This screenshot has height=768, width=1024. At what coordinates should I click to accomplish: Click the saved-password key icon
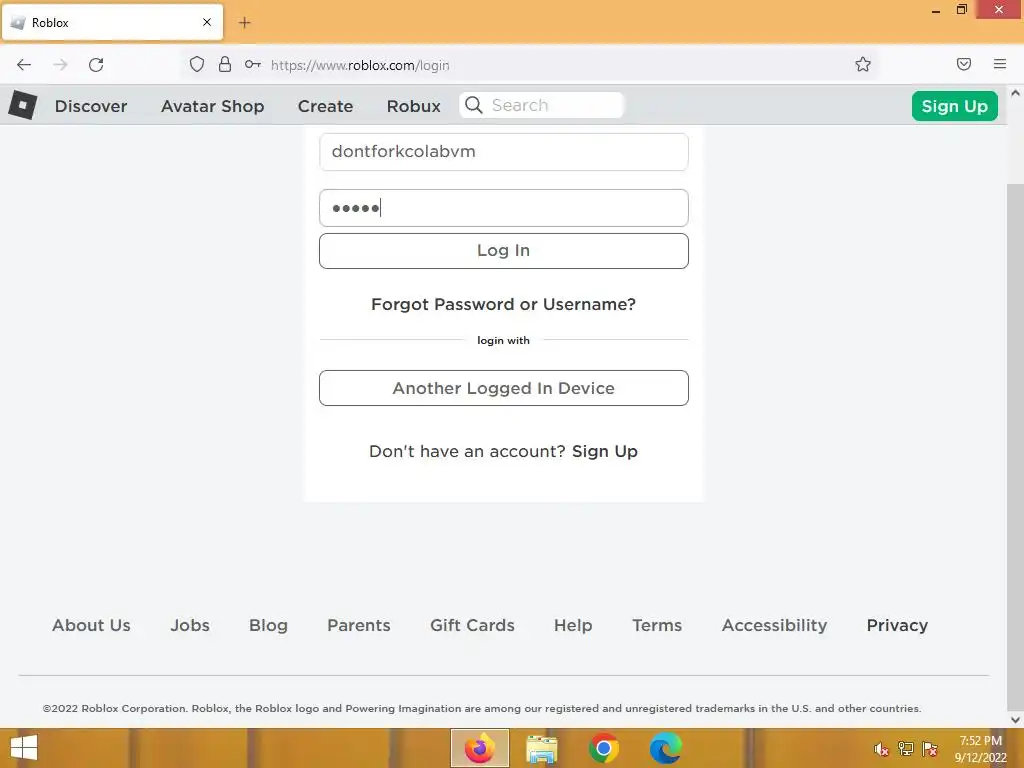coord(253,64)
